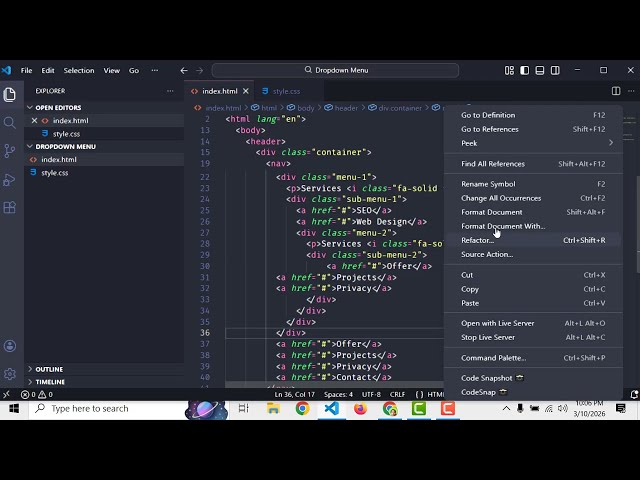640x480 pixels.
Task: Open the Extensions view
Action: click(x=9, y=207)
